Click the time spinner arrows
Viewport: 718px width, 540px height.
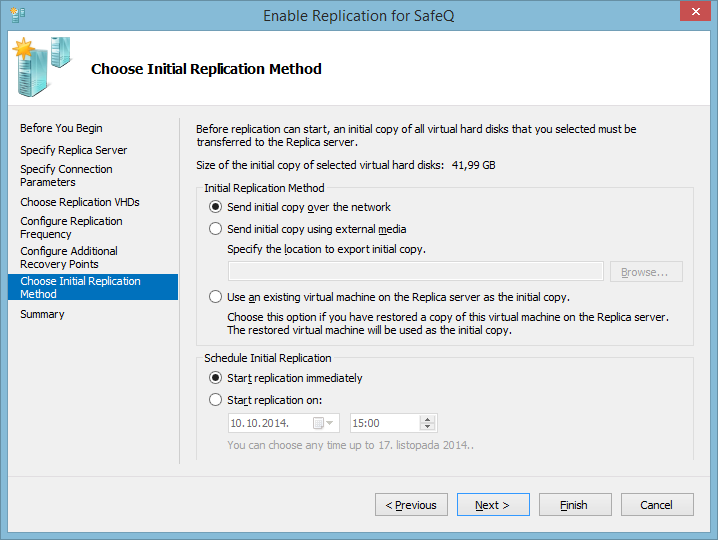428,423
